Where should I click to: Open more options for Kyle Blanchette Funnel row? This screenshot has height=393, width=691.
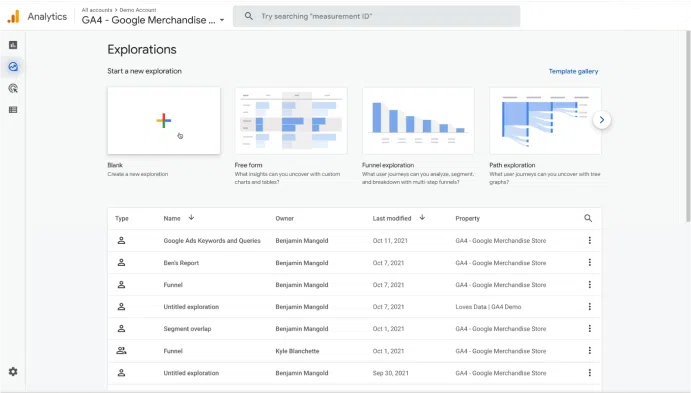tap(590, 350)
